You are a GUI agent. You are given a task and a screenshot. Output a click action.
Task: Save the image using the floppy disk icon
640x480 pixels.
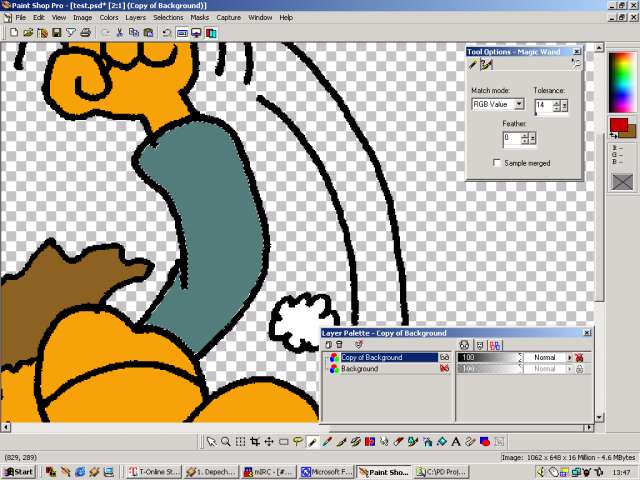coord(56,33)
